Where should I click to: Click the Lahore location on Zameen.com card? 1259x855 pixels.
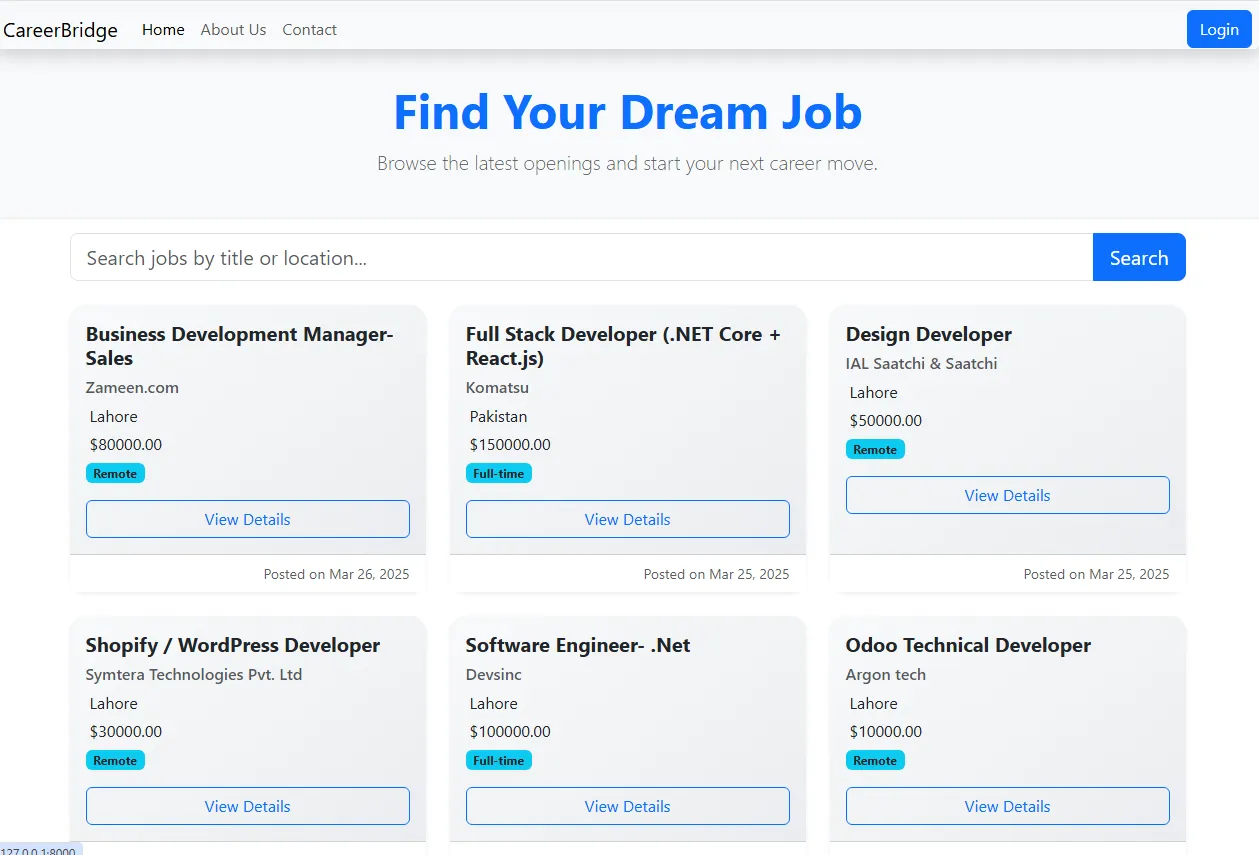coord(114,416)
